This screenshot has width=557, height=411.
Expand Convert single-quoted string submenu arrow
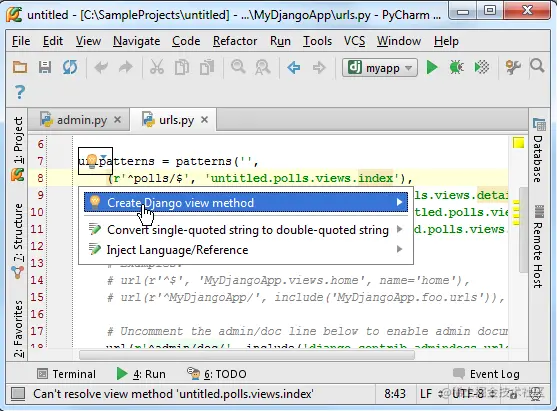(399, 229)
